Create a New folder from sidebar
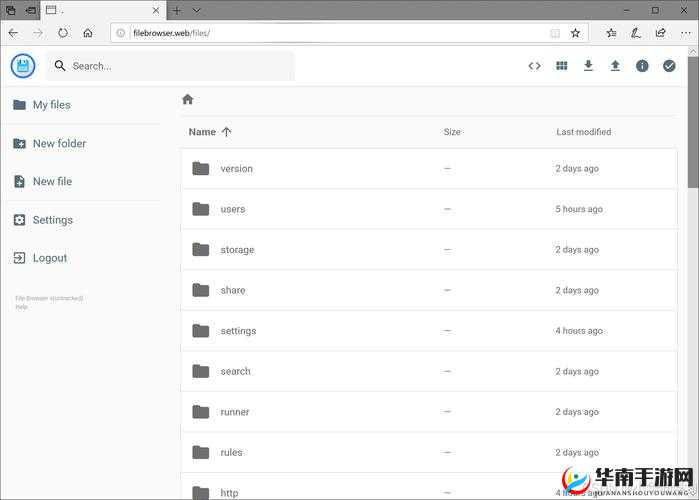 point(59,143)
